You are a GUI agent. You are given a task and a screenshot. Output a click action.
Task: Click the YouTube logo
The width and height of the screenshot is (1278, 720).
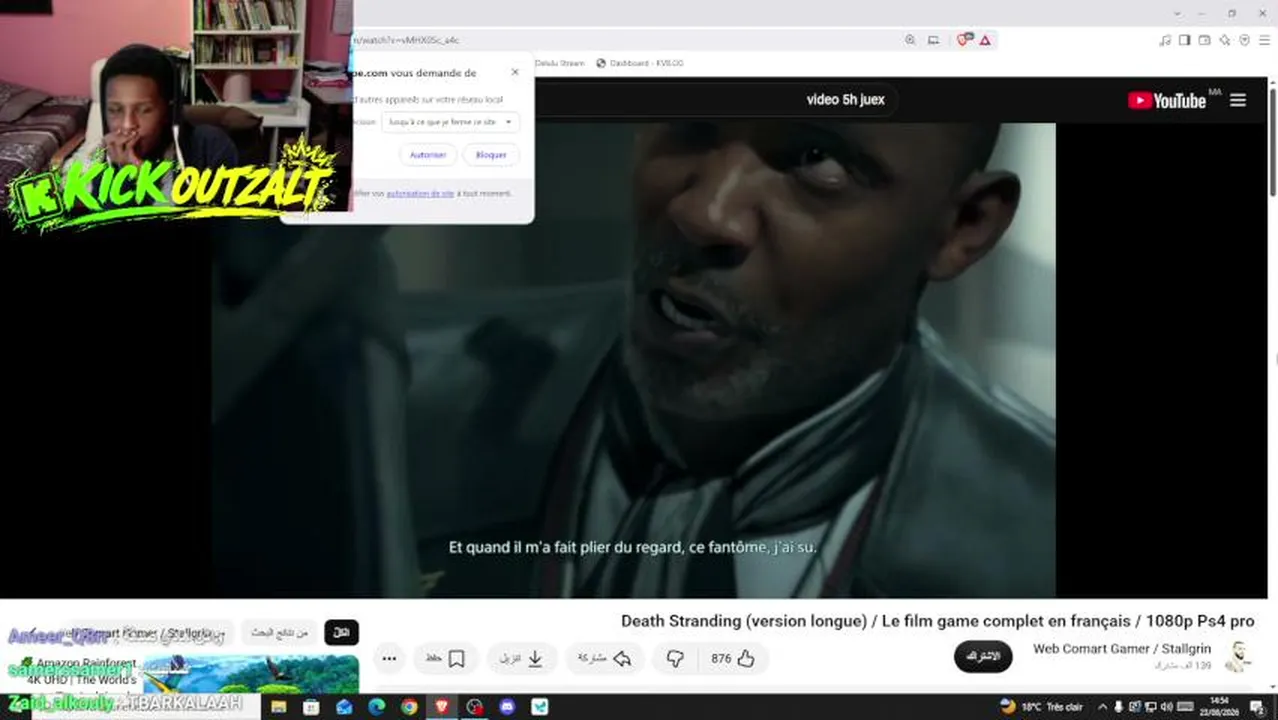coord(1167,100)
